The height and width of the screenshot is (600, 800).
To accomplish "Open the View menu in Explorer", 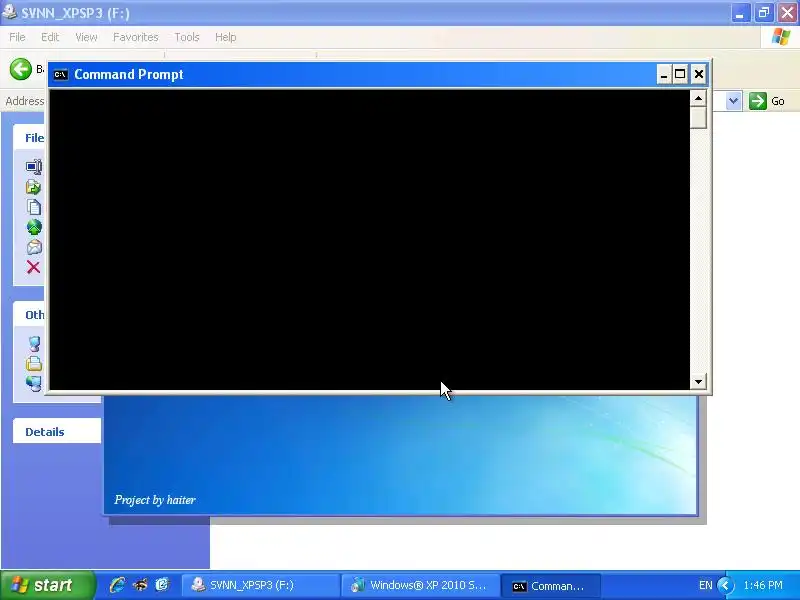I will pyautogui.click(x=86, y=37).
